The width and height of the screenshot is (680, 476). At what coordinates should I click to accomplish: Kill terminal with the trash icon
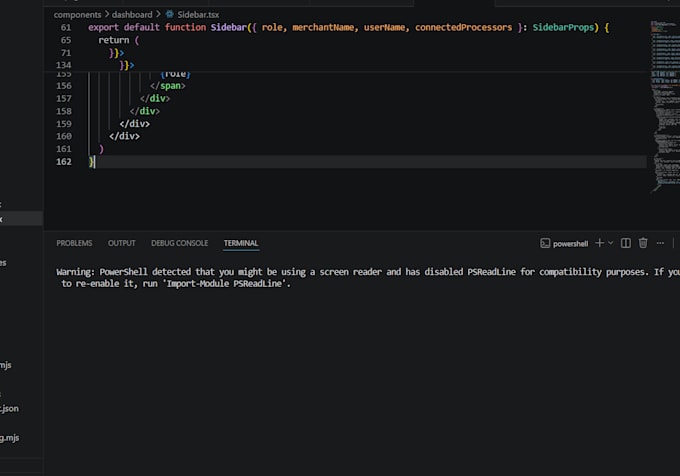click(643, 243)
